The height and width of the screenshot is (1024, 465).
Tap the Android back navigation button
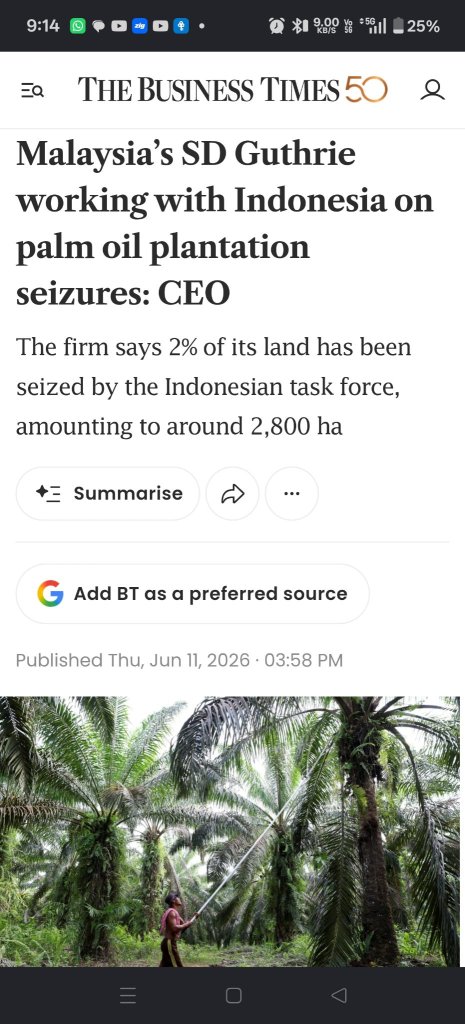coord(338,995)
